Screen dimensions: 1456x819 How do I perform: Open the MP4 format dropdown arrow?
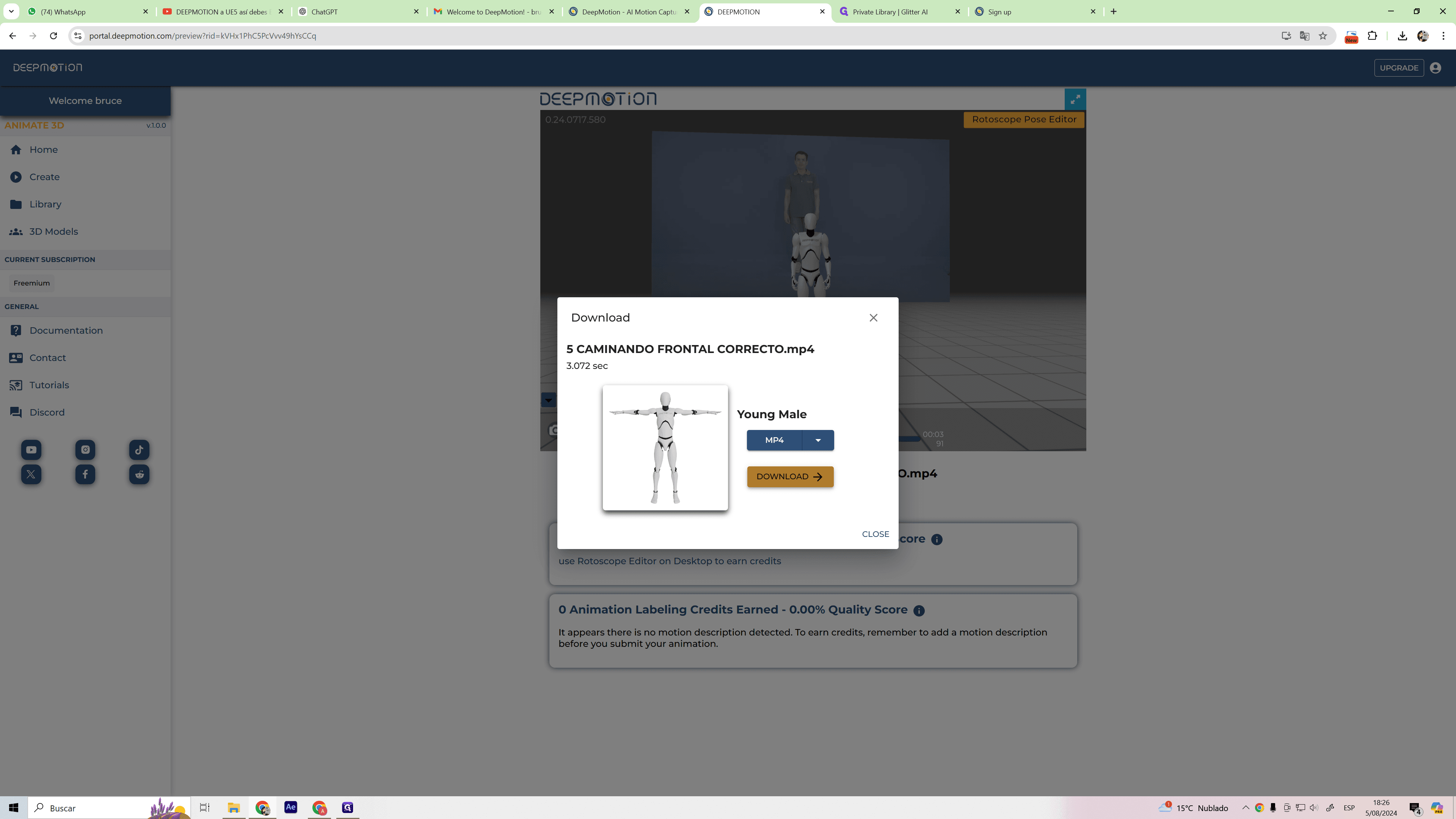point(818,440)
